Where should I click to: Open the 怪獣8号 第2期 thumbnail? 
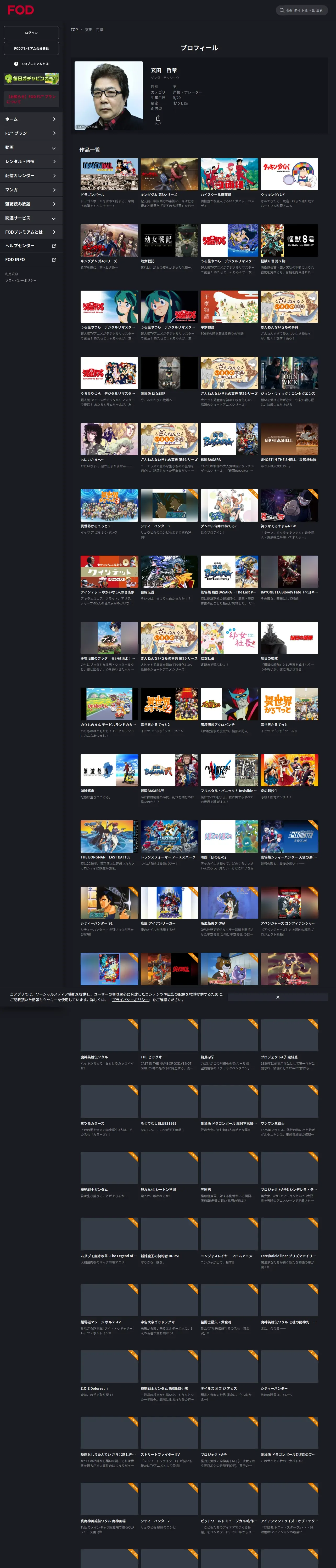point(289,240)
